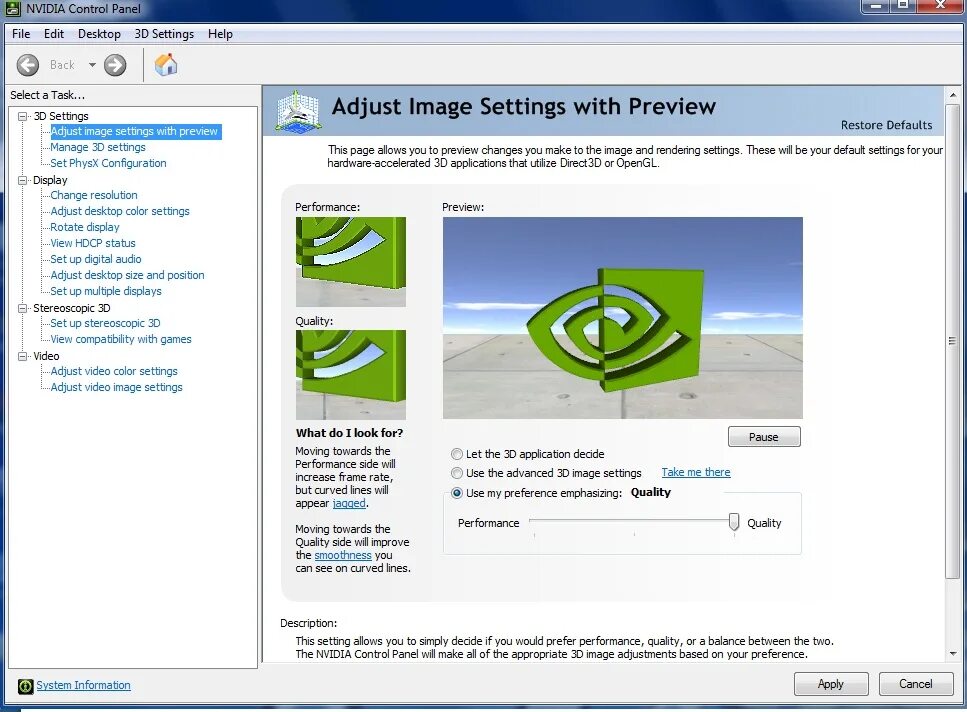The height and width of the screenshot is (712, 967).
Task: Open View compatibility with games
Action: [x=121, y=340]
